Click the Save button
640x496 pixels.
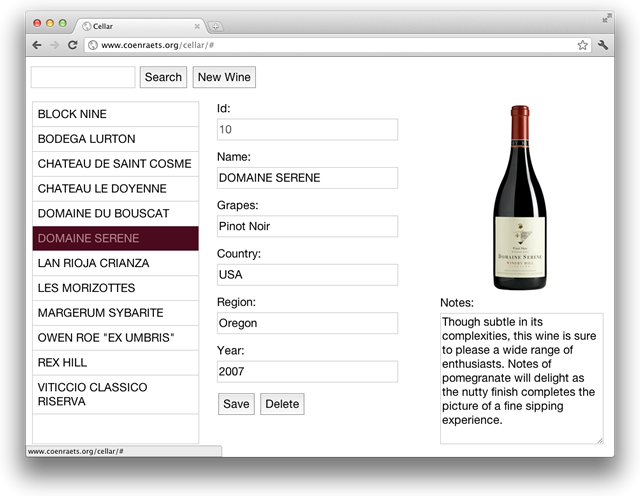click(236, 404)
